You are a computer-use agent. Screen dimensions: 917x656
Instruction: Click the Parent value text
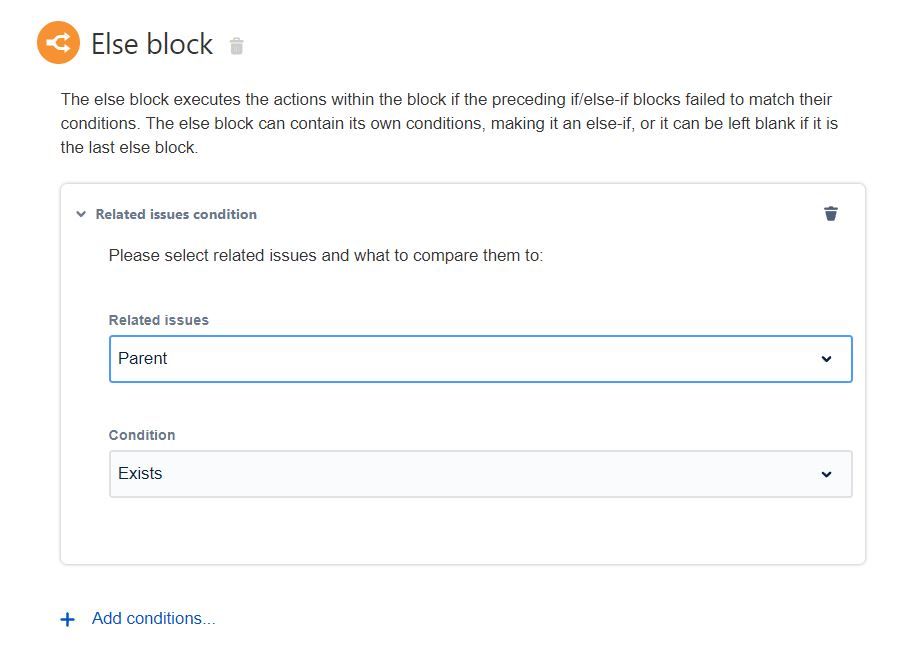[143, 359]
